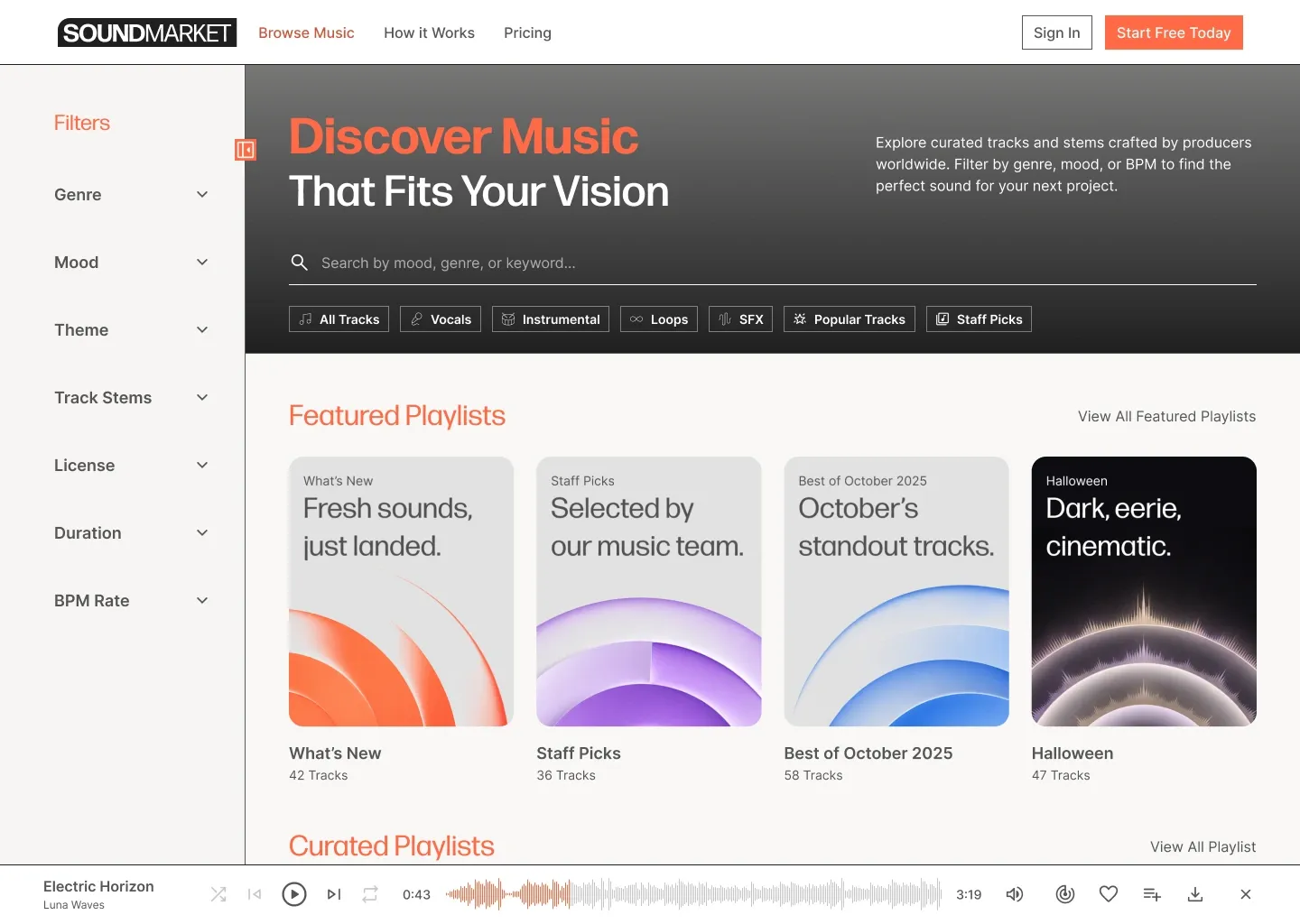Click the similar-tracks radar icon in player

click(x=1065, y=894)
